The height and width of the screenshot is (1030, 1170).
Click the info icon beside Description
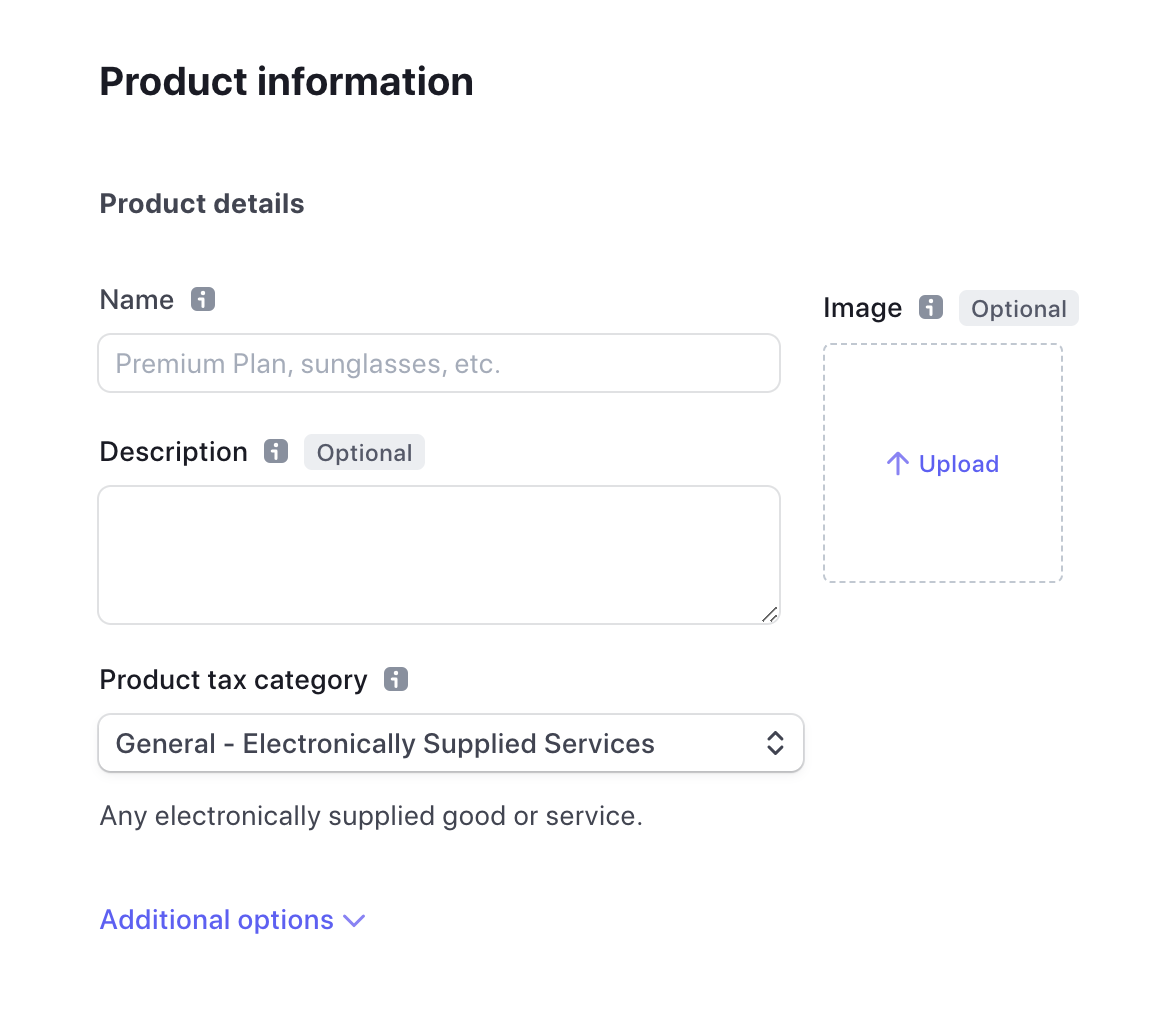coord(276,452)
